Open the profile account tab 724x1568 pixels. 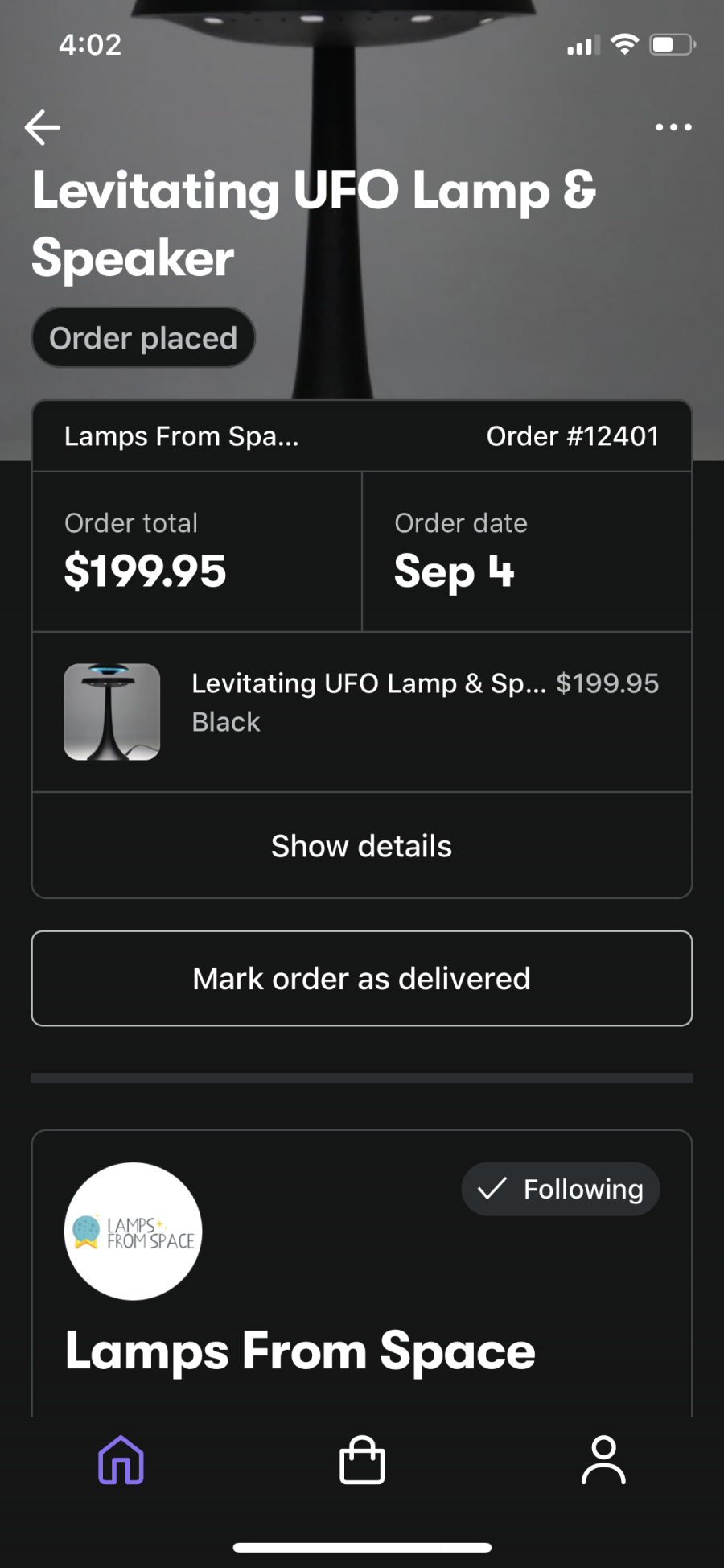point(603,1460)
